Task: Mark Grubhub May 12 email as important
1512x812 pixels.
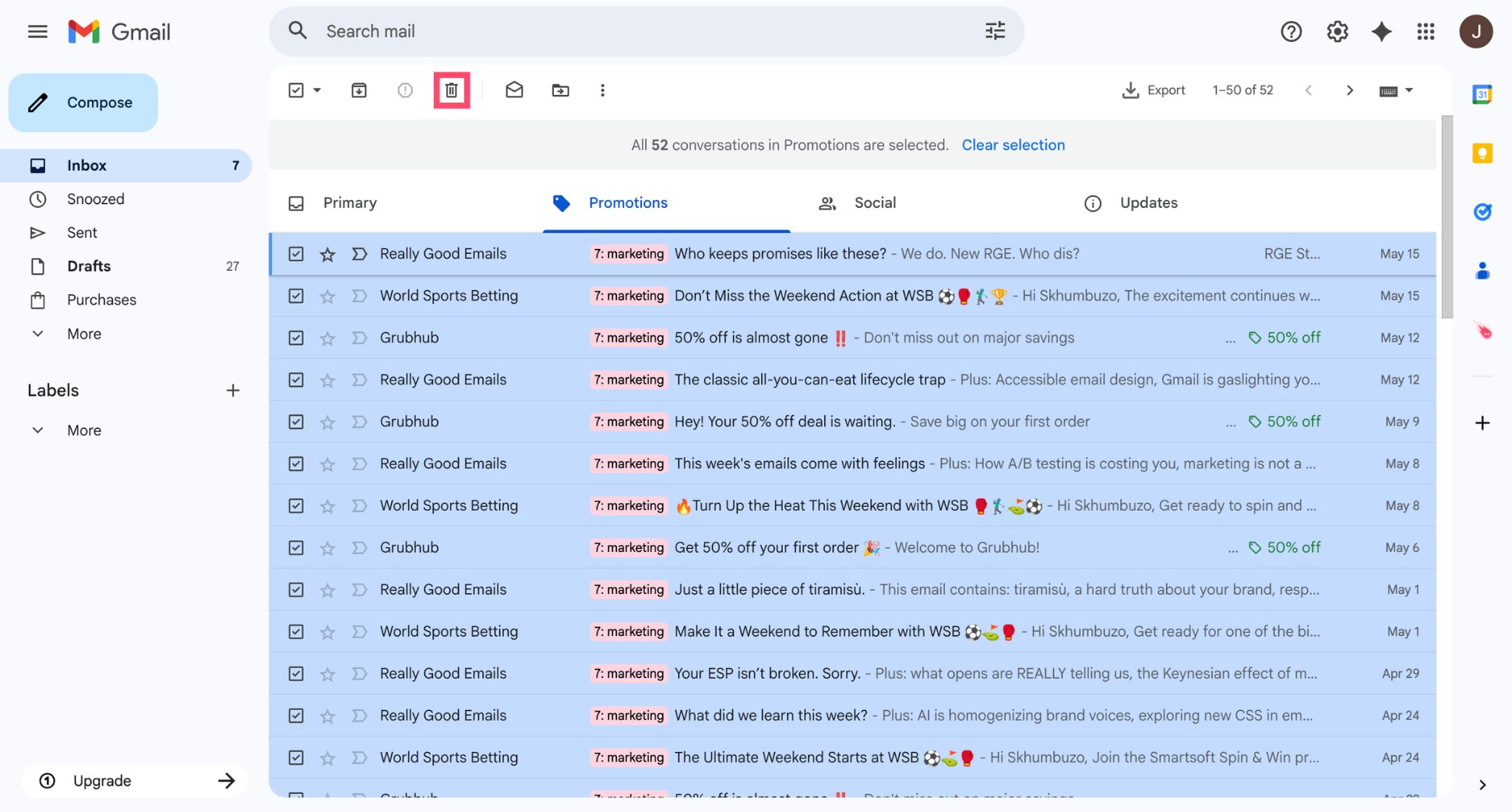Action: (x=359, y=338)
